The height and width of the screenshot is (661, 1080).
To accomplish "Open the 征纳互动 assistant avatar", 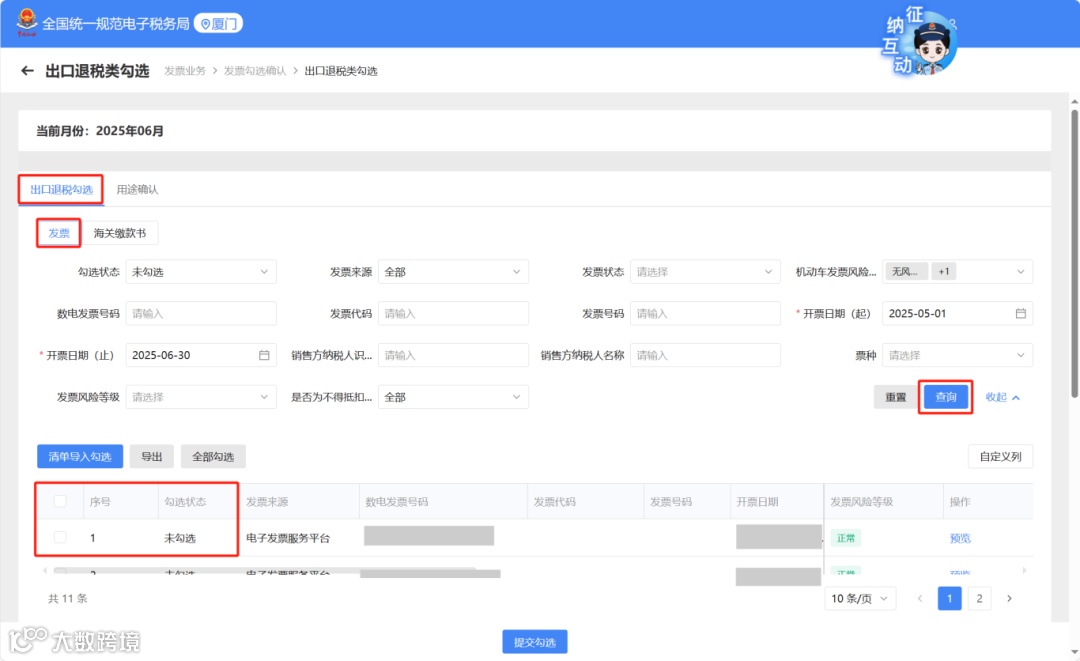I will [921, 41].
